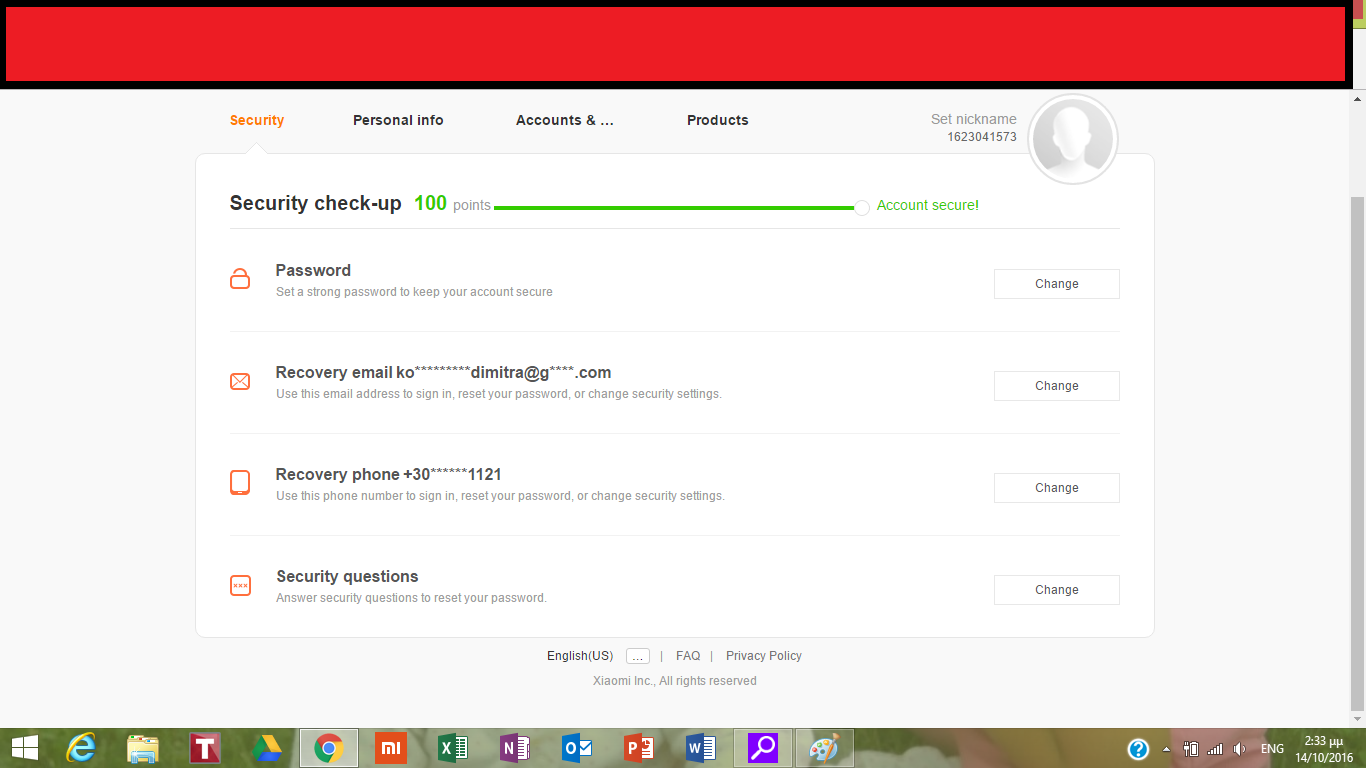This screenshot has height=768, width=1366.
Task: Click the Recovery email envelope icon
Action: 240,381
